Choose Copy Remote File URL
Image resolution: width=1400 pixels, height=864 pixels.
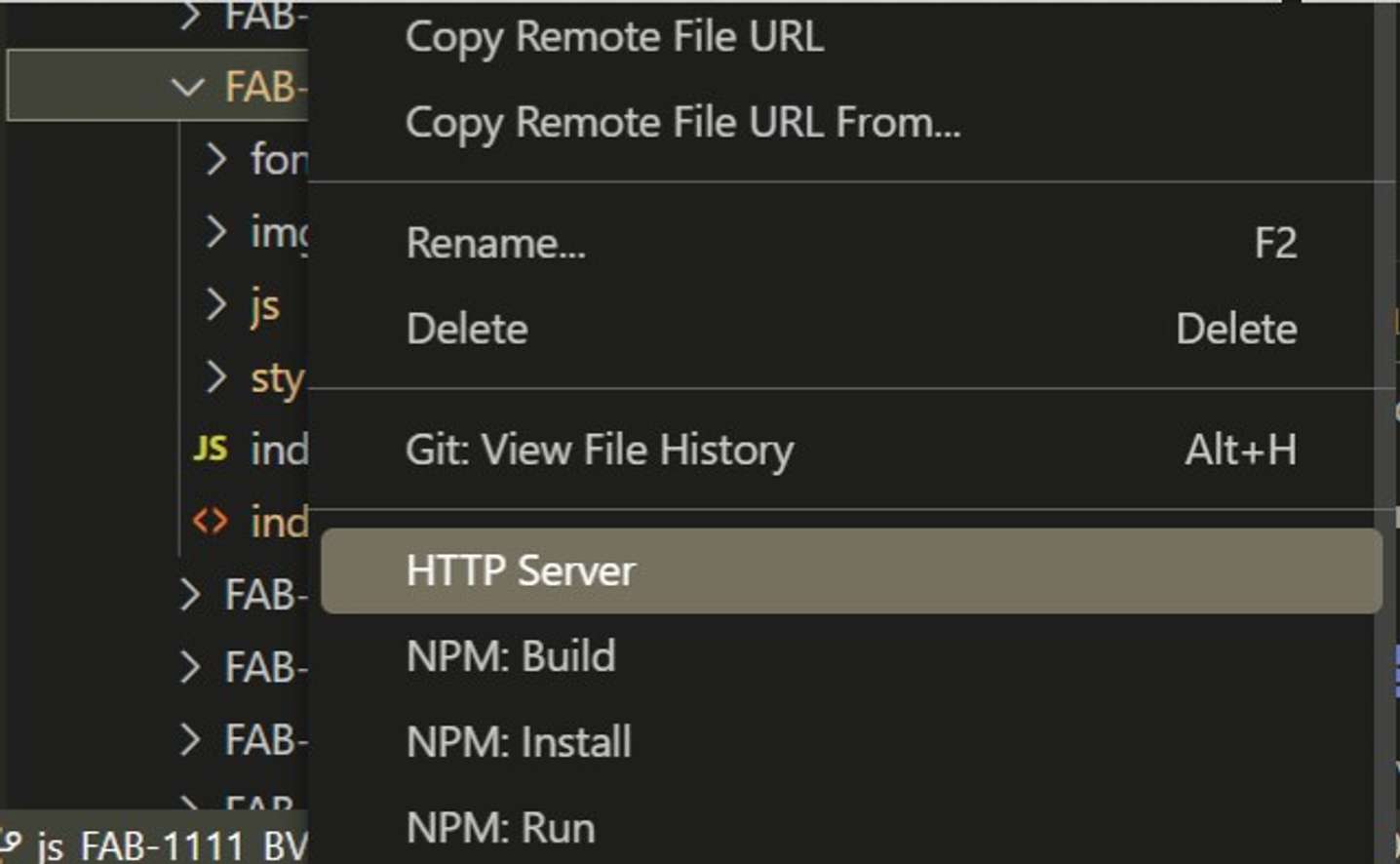(x=614, y=37)
